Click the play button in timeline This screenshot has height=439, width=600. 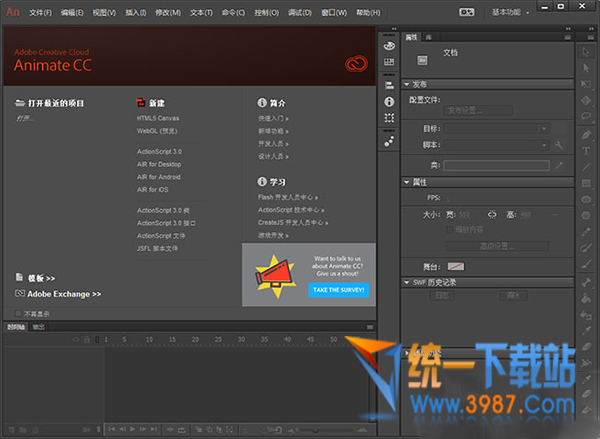(x=132, y=429)
